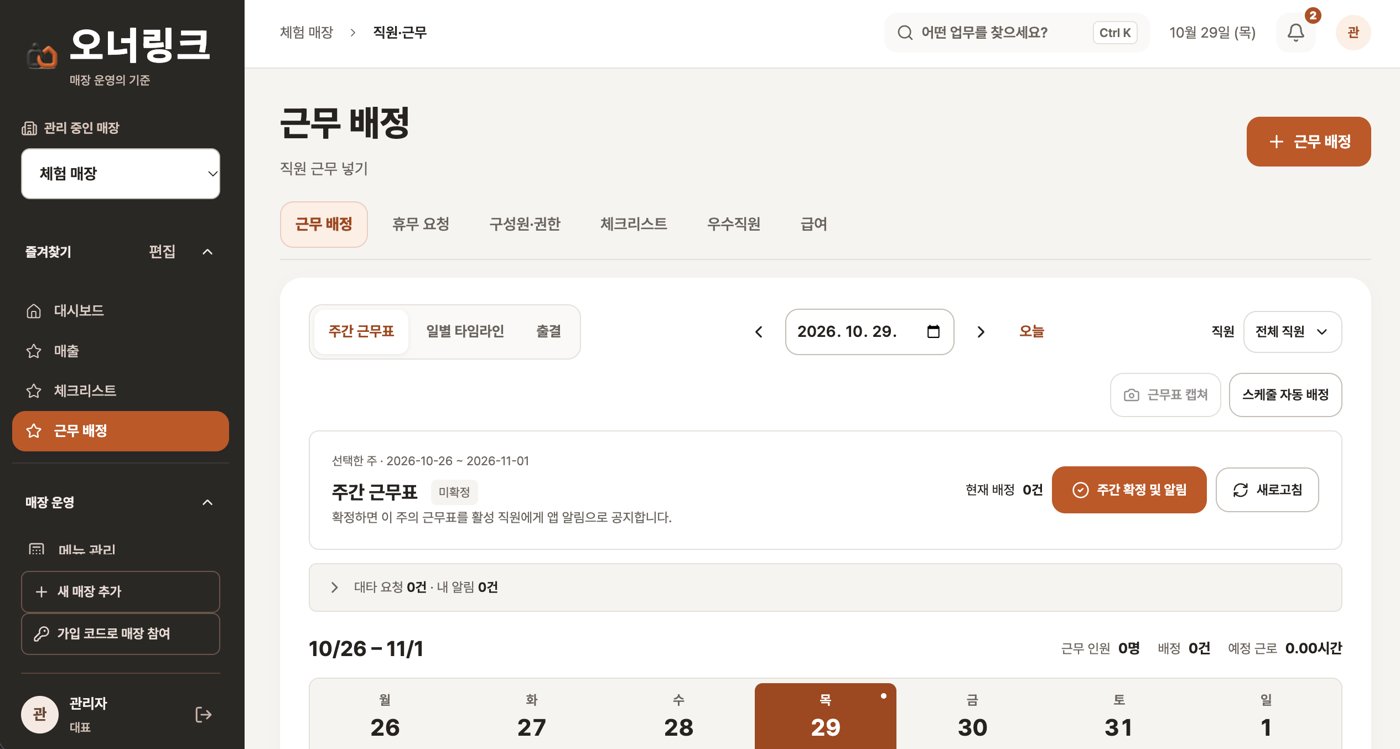Select Thursday 29 in the week header

pyautogui.click(x=825, y=716)
